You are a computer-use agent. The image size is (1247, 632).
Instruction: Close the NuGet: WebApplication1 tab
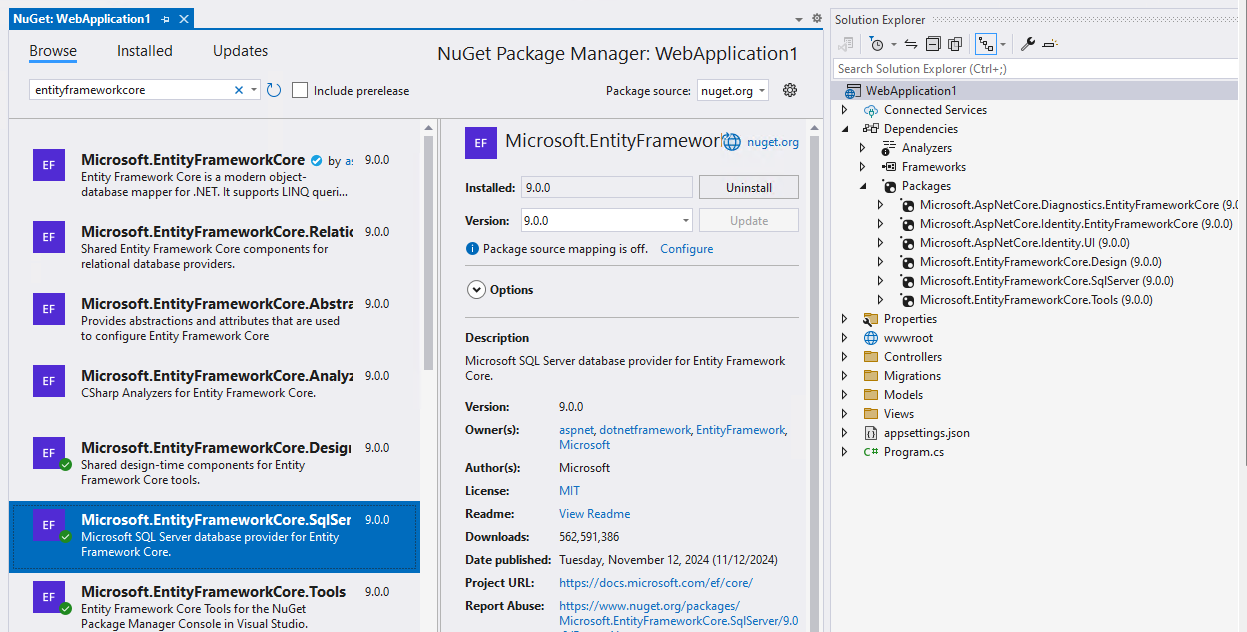[184, 19]
